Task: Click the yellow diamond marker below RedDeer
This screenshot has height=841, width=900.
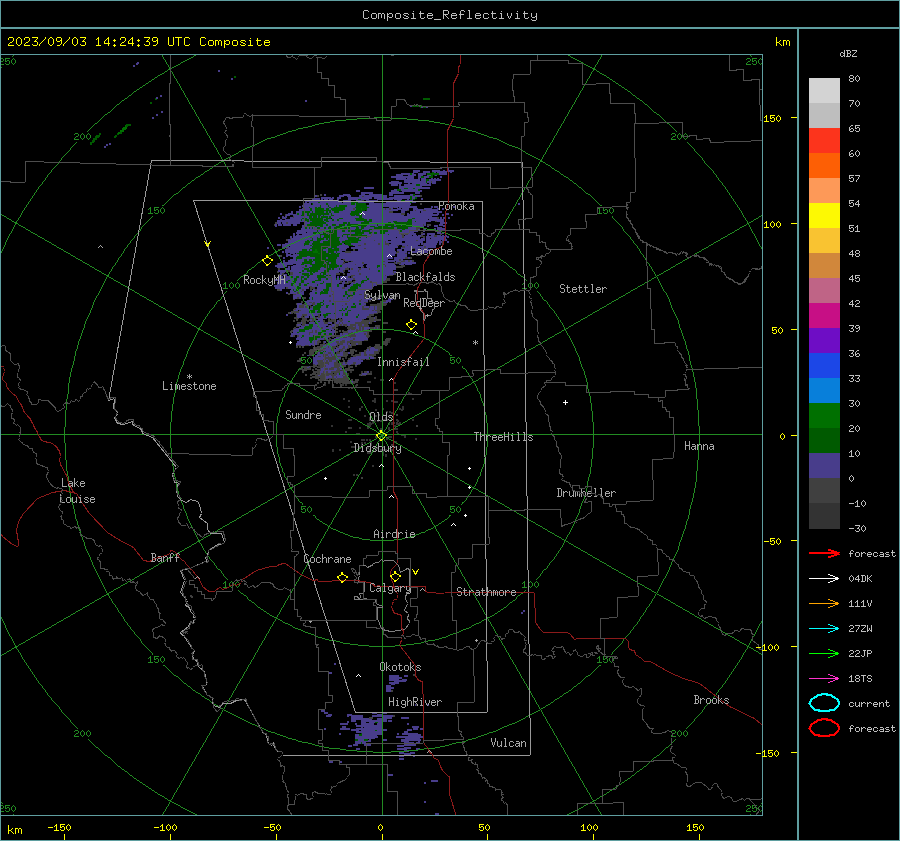Action: coord(412,325)
